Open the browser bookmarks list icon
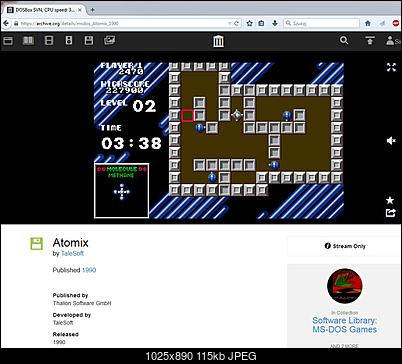 tap(262, 23)
